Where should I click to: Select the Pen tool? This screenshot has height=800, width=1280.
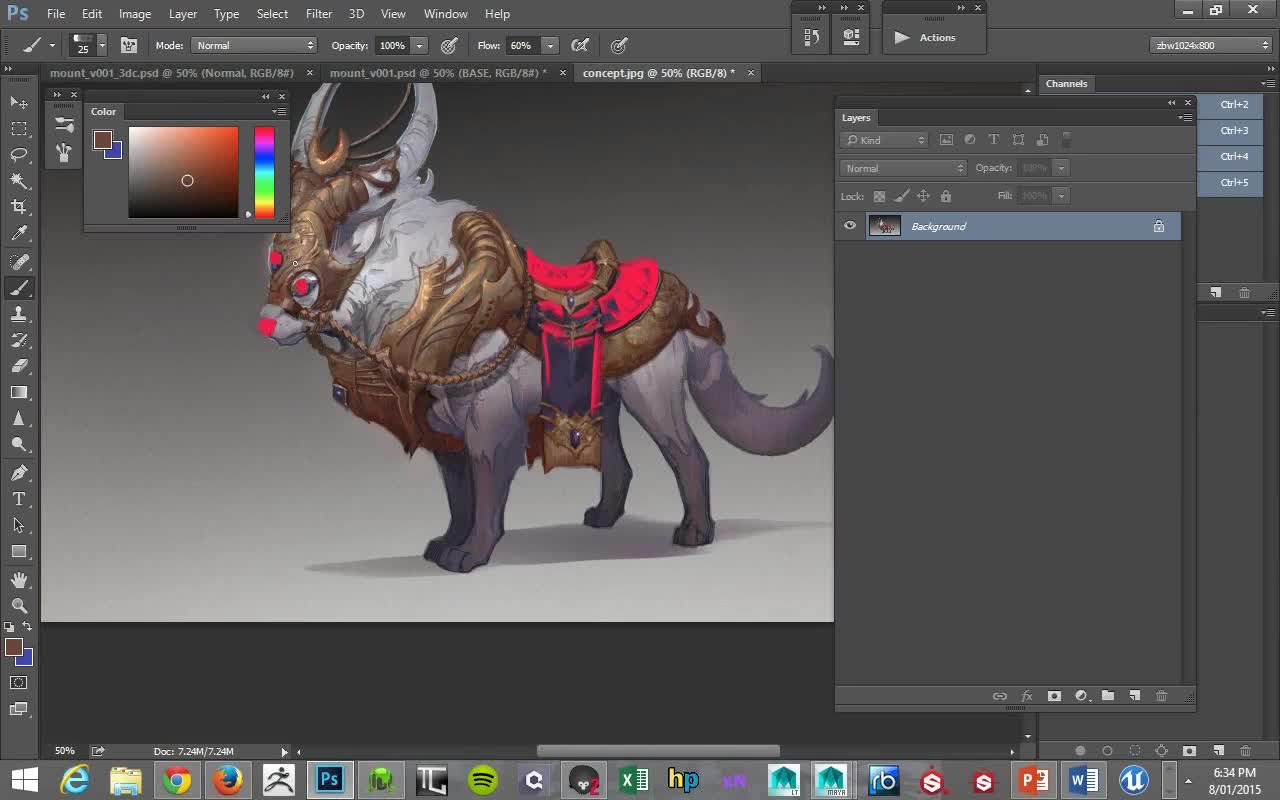click(19, 472)
